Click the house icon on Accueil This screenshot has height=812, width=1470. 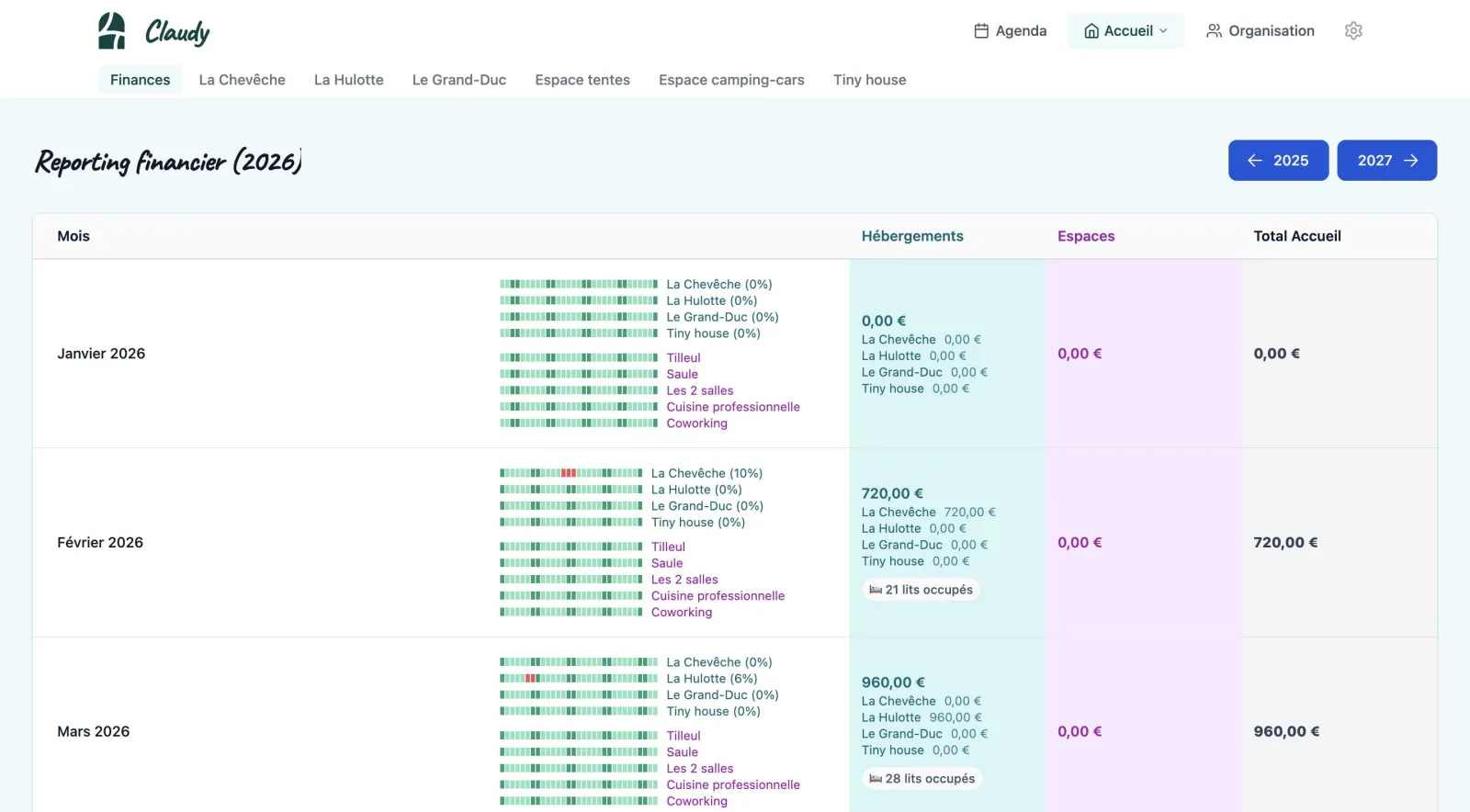pos(1091,31)
